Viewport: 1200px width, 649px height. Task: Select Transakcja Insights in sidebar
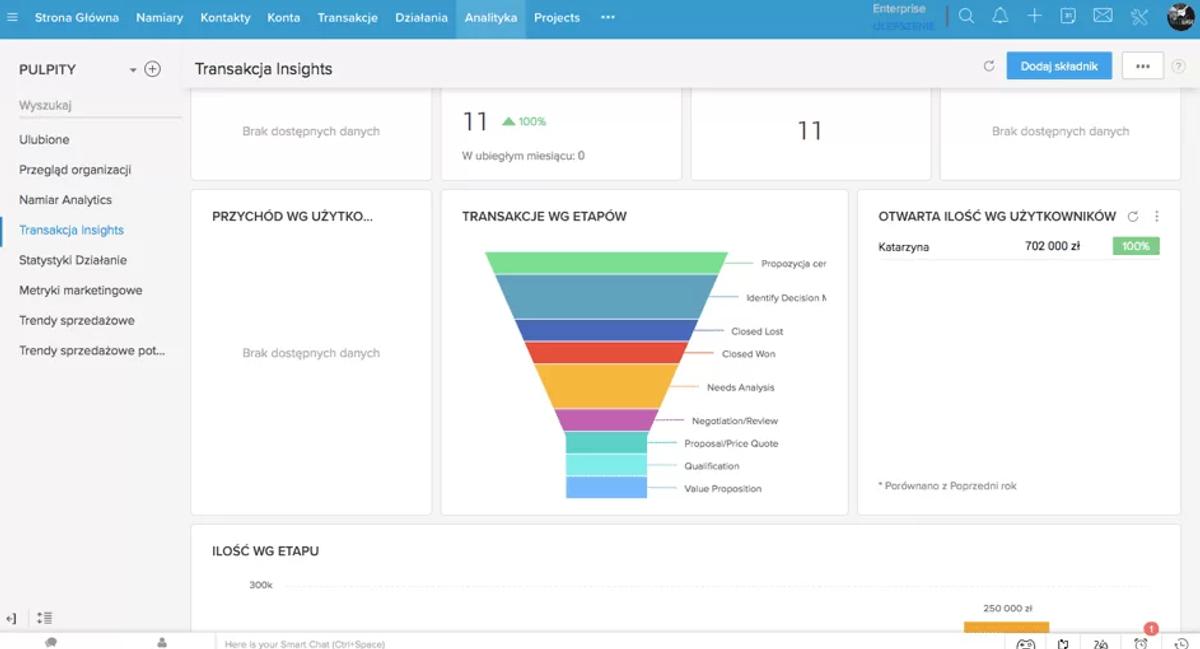(71, 230)
